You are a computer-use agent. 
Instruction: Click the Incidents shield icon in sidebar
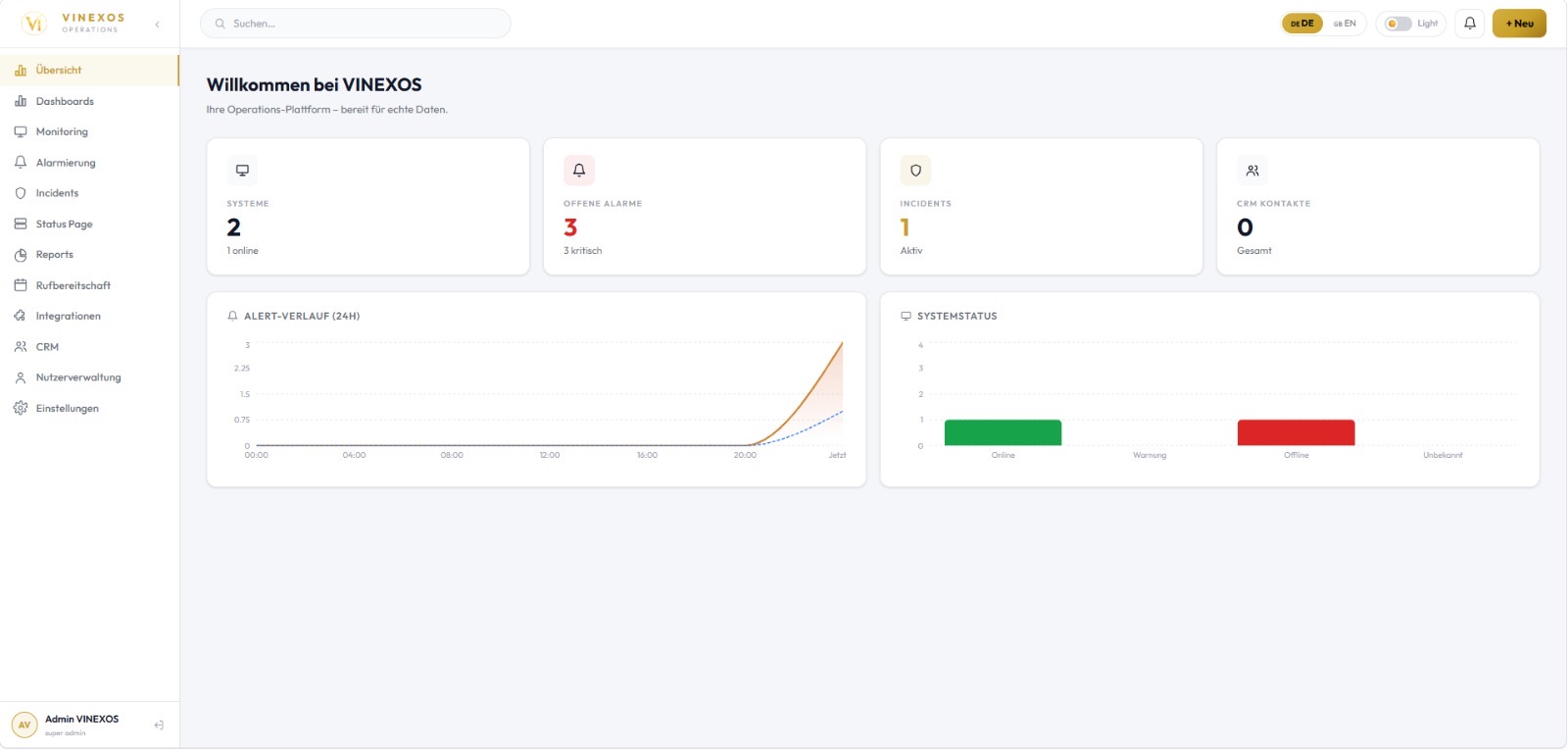coord(21,193)
